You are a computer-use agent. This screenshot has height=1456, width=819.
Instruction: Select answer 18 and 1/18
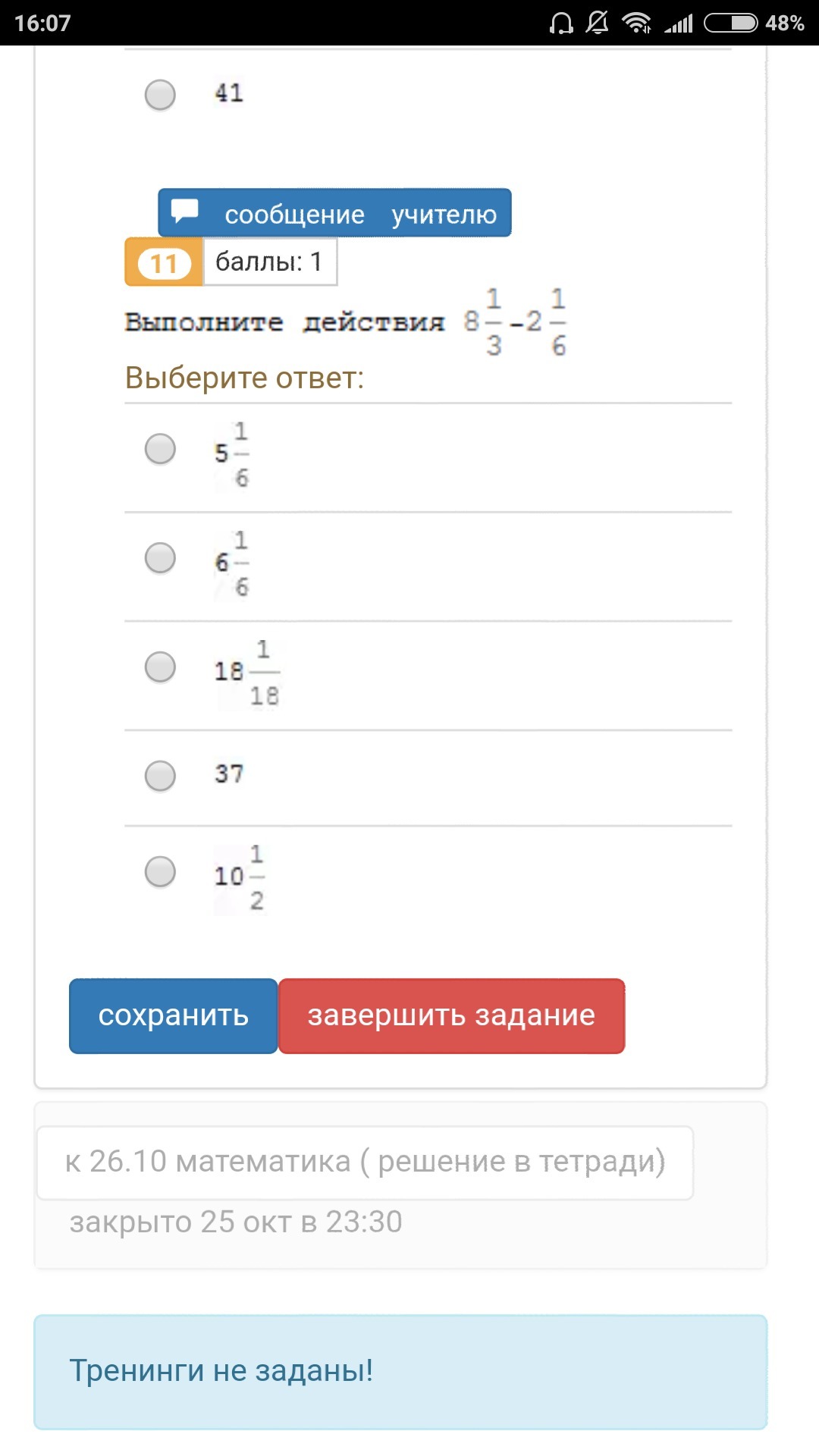coord(160,667)
